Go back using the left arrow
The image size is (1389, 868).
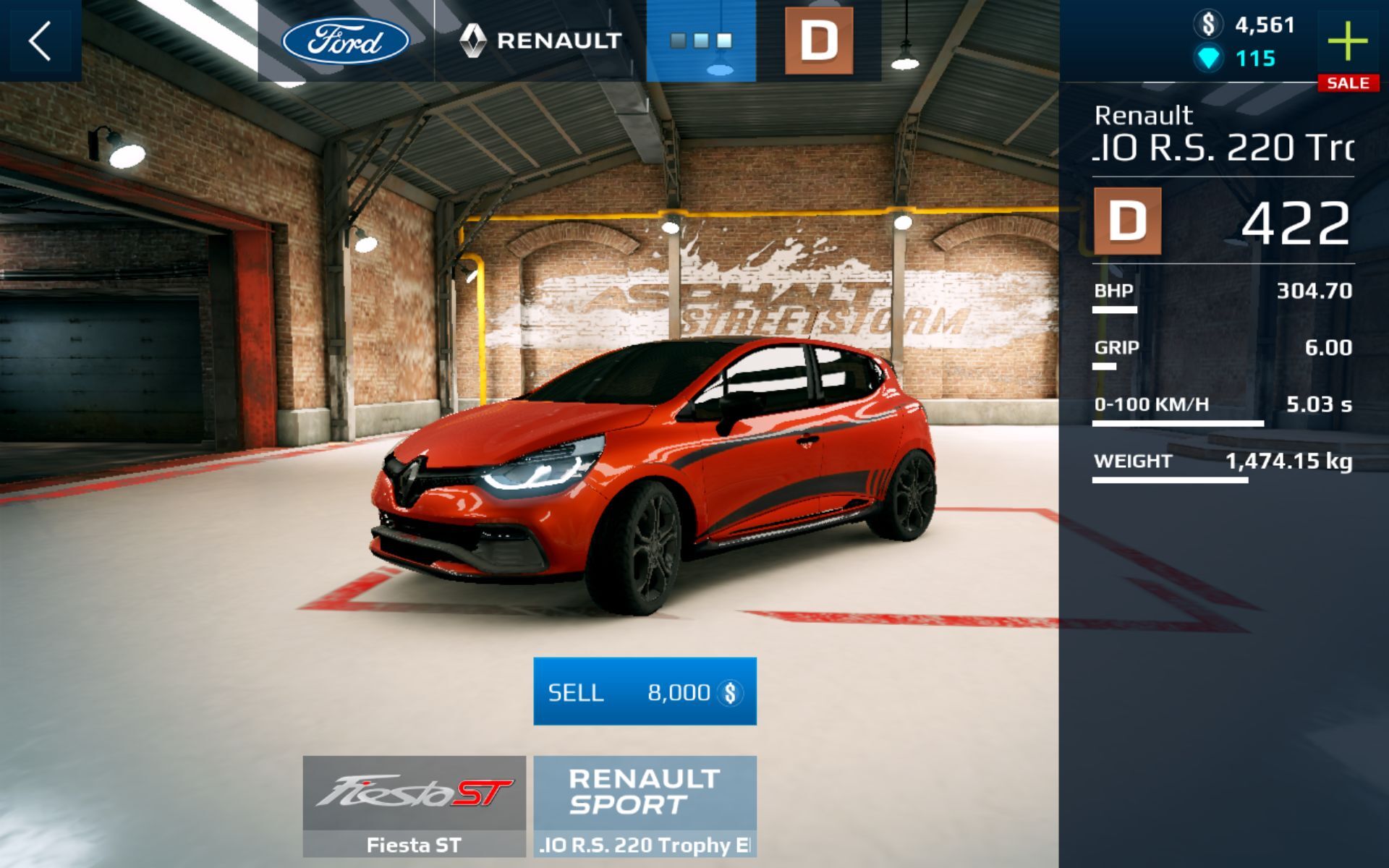click(x=40, y=41)
